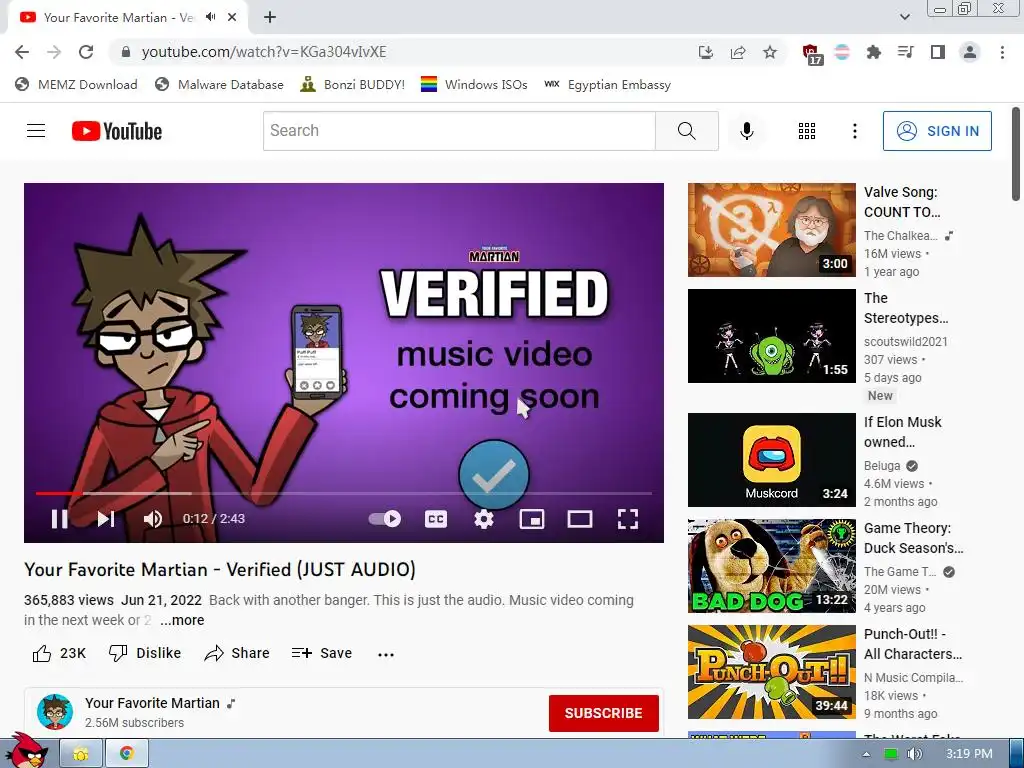The width and height of the screenshot is (1024, 768).
Task: Open The Stereotypes video thumbnail
Action: 771,336
